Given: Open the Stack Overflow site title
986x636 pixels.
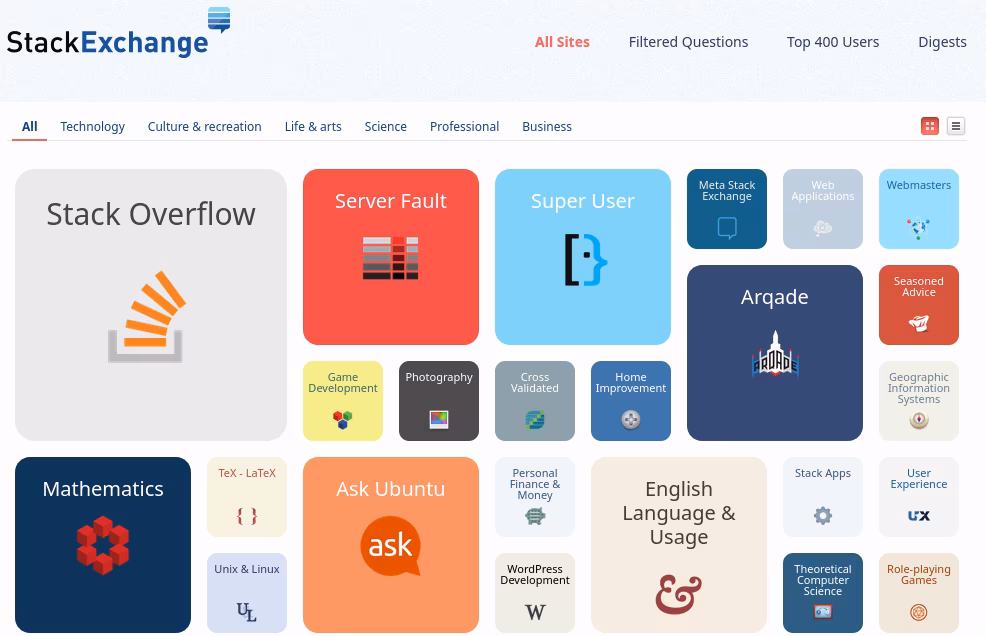Looking at the screenshot, I should [151, 214].
